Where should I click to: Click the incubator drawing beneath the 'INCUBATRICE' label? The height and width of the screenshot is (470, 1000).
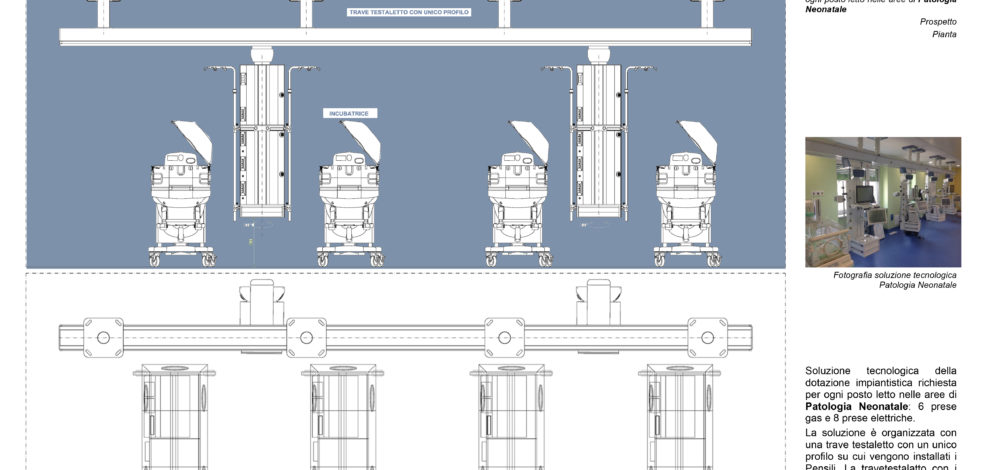pos(350,194)
